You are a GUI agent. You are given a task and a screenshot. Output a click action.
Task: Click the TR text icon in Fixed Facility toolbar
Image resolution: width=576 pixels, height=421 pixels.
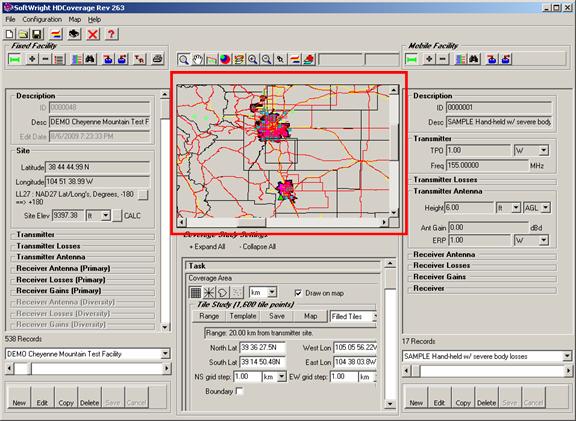140,59
